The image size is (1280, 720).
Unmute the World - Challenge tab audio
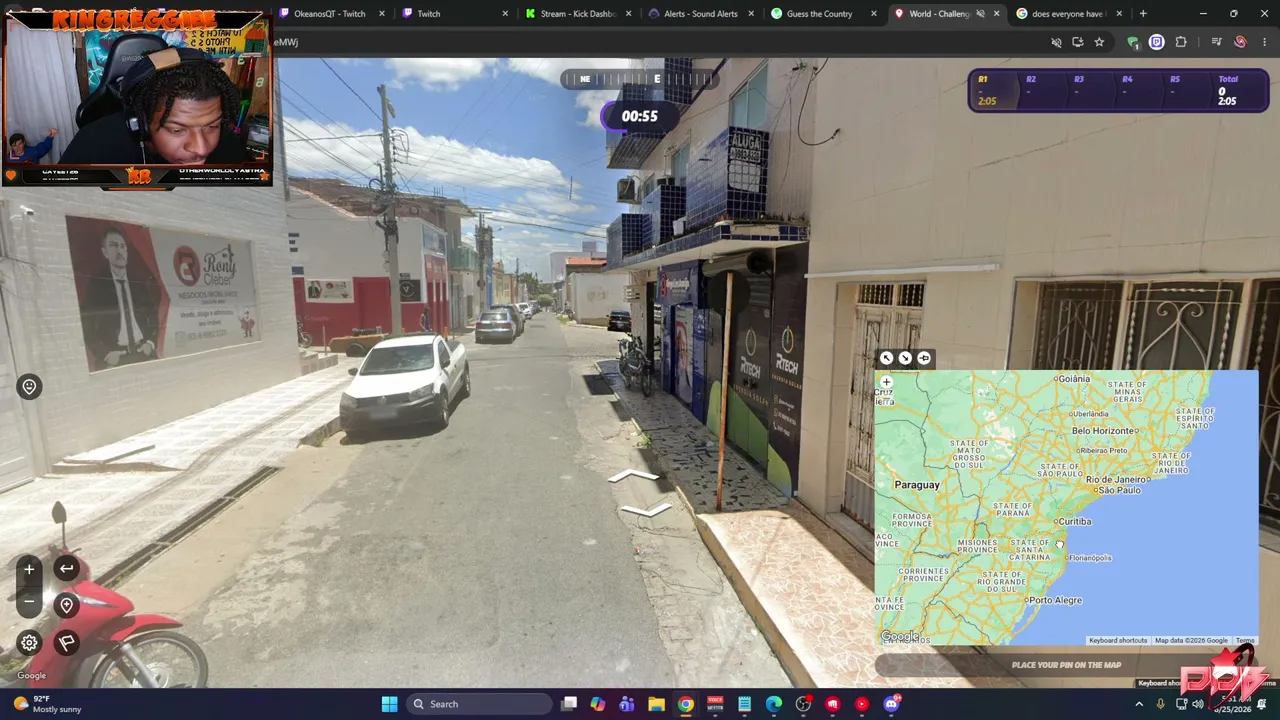pos(980,14)
